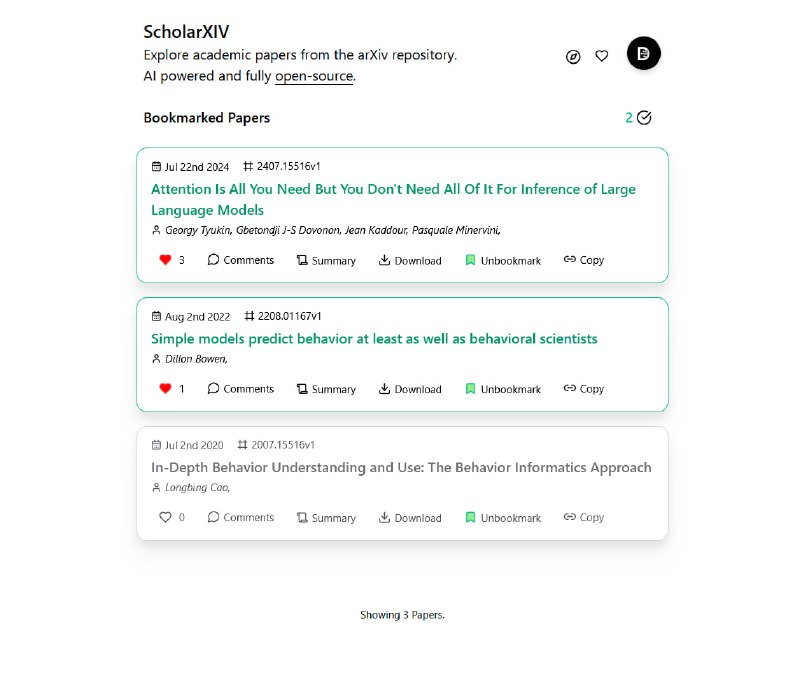Image resolution: width=800 pixels, height=680 pixels.
Task: Open the In-Depth Behavior Understanding title
Action: pos(401,467)
